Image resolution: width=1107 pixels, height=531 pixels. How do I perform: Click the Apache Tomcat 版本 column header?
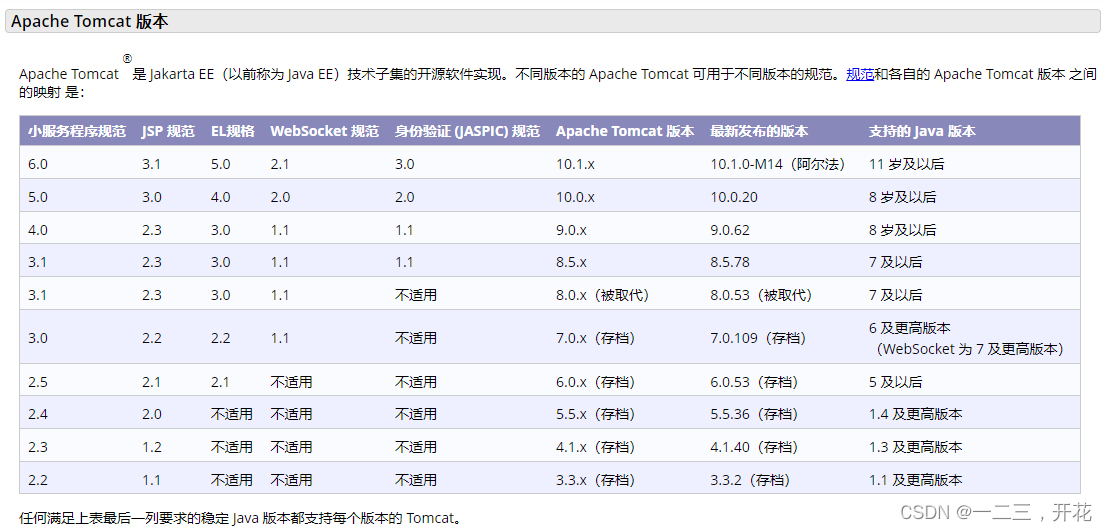click(x=625, y=131)
